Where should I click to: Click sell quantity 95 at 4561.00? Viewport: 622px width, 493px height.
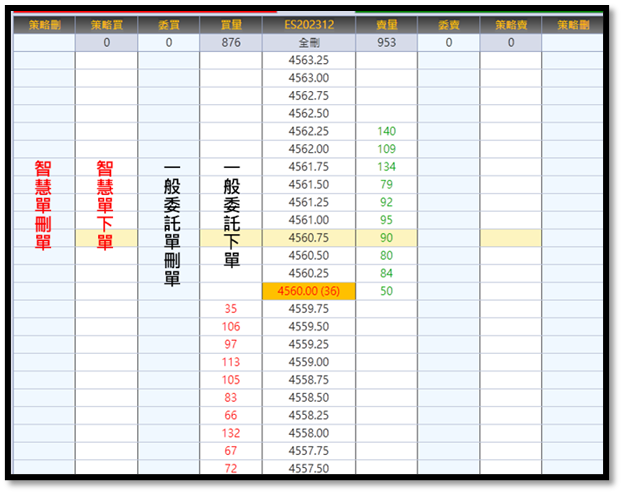386,220
